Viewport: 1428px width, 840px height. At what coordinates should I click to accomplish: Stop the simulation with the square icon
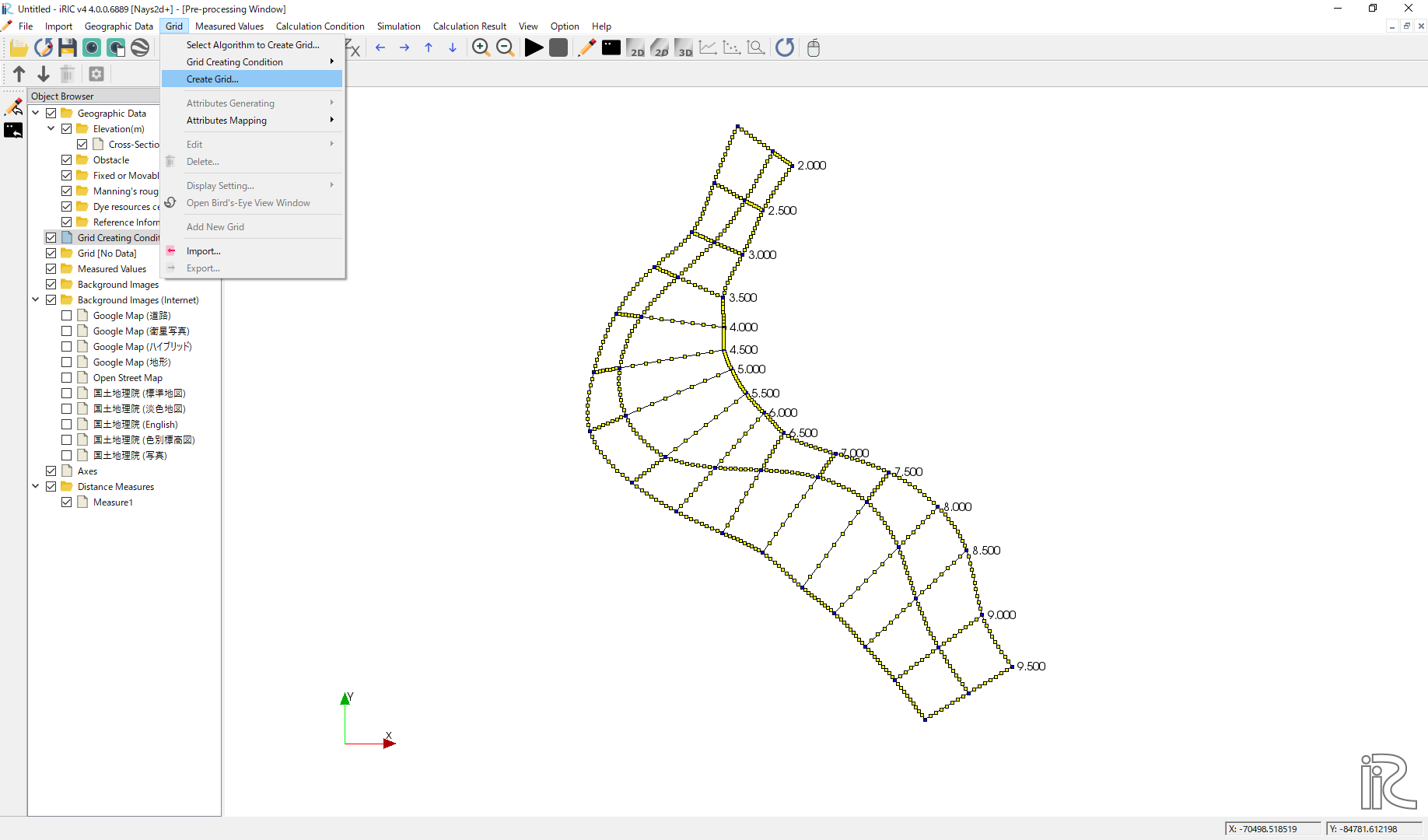tap(558, 48)
